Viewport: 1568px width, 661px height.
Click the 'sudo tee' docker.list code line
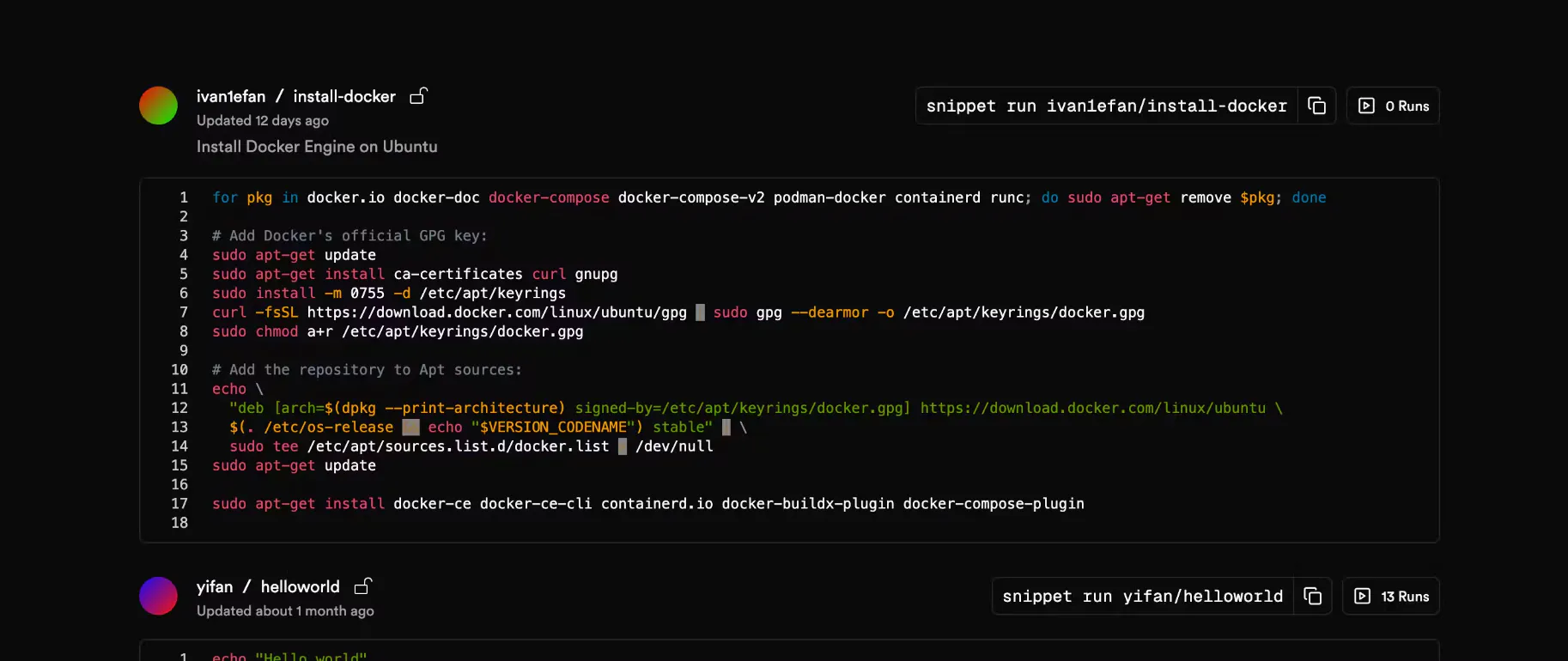pyautogui.click(x=471, y=446)
